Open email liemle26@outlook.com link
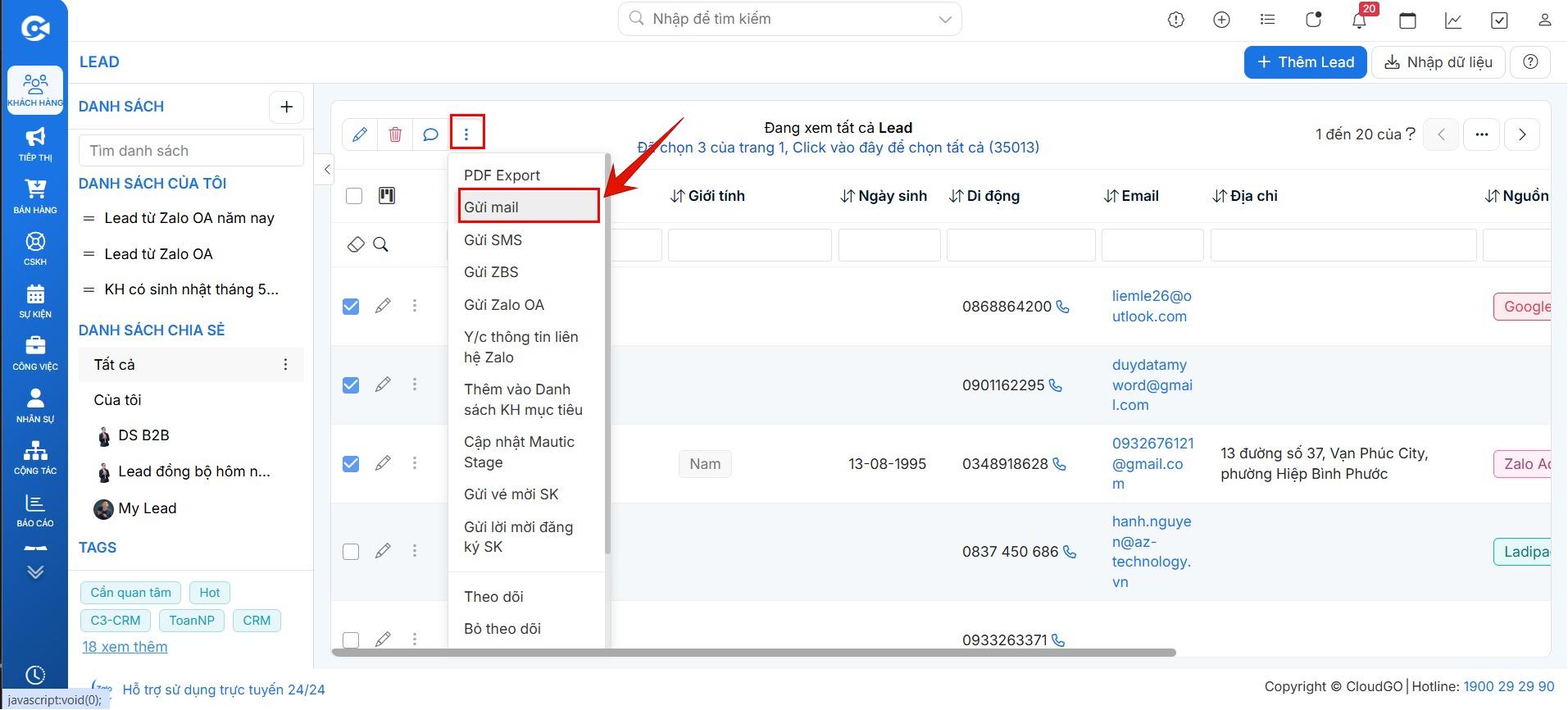 pos(1152,307)
